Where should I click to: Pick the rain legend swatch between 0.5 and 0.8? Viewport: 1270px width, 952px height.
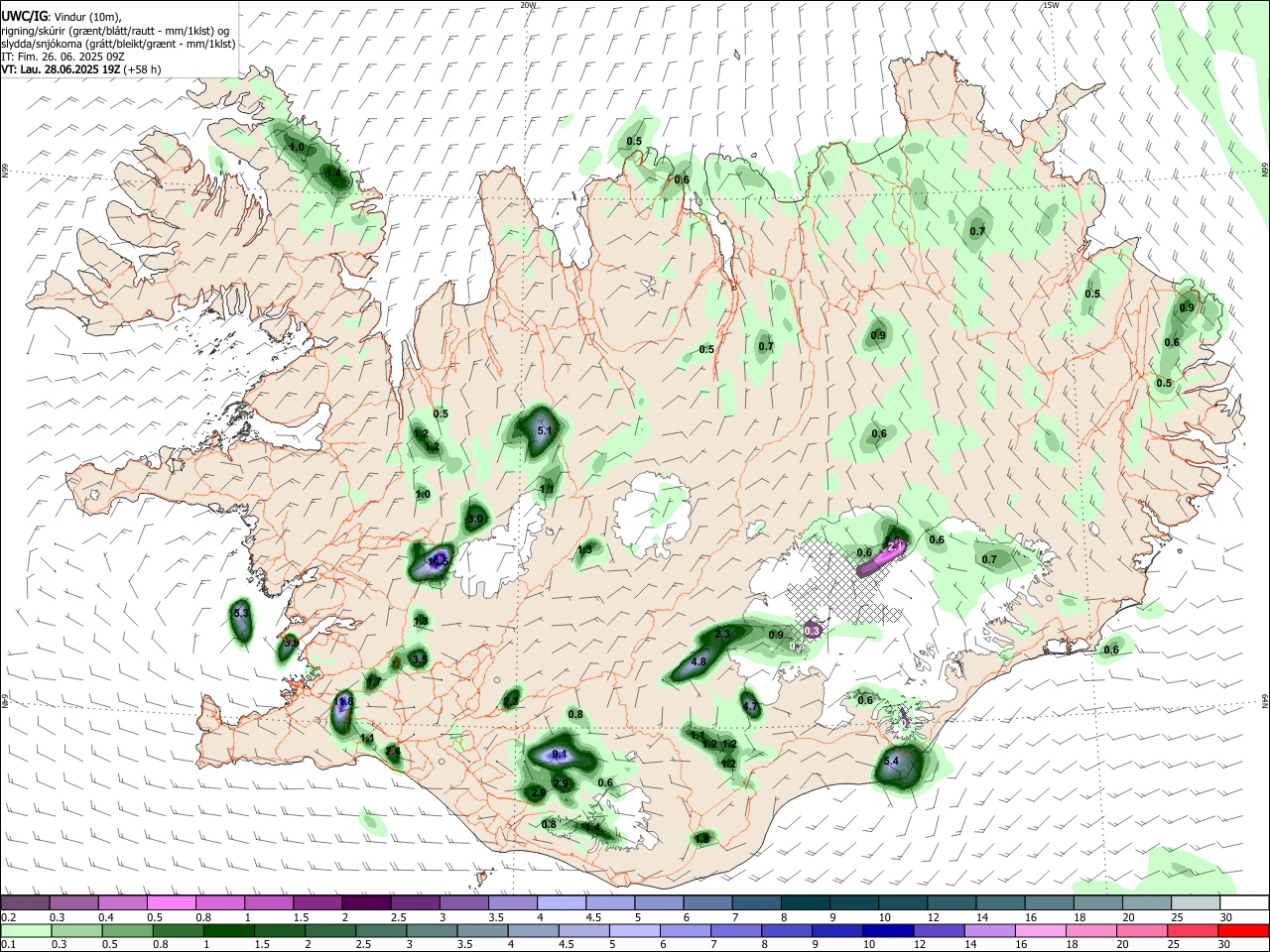tap(128, 930)
